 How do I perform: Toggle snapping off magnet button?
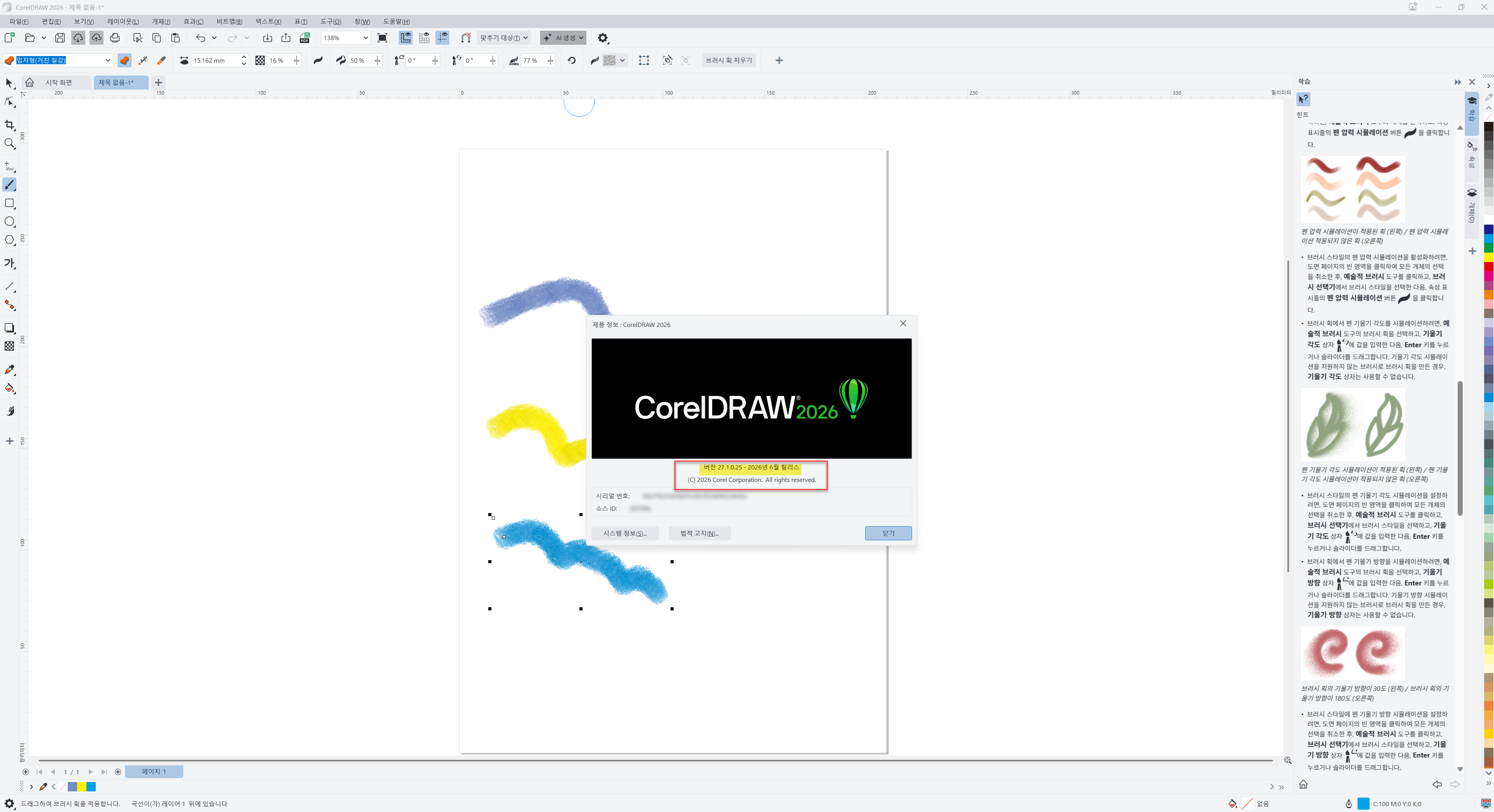[x=466, y=38]
